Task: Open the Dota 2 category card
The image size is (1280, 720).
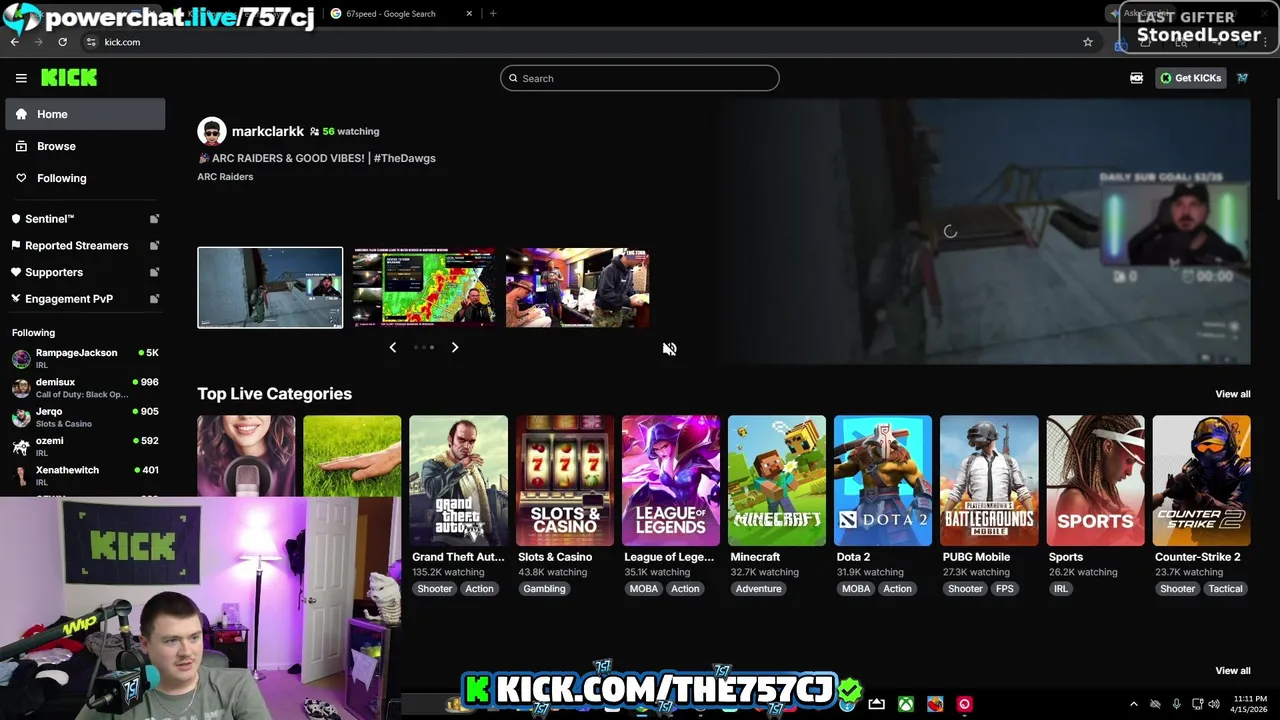Action: (x=882, y=481)
